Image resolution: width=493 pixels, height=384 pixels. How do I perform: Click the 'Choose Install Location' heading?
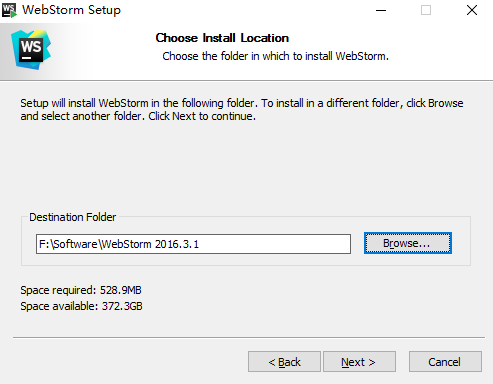tap(222, 38)
